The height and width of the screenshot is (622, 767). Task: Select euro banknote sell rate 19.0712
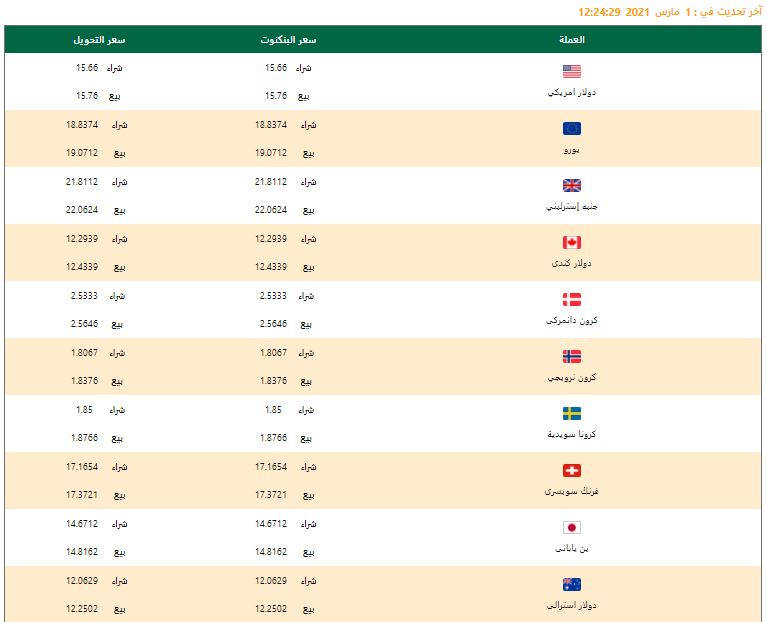pyautogui.click(x=271, y=154)
